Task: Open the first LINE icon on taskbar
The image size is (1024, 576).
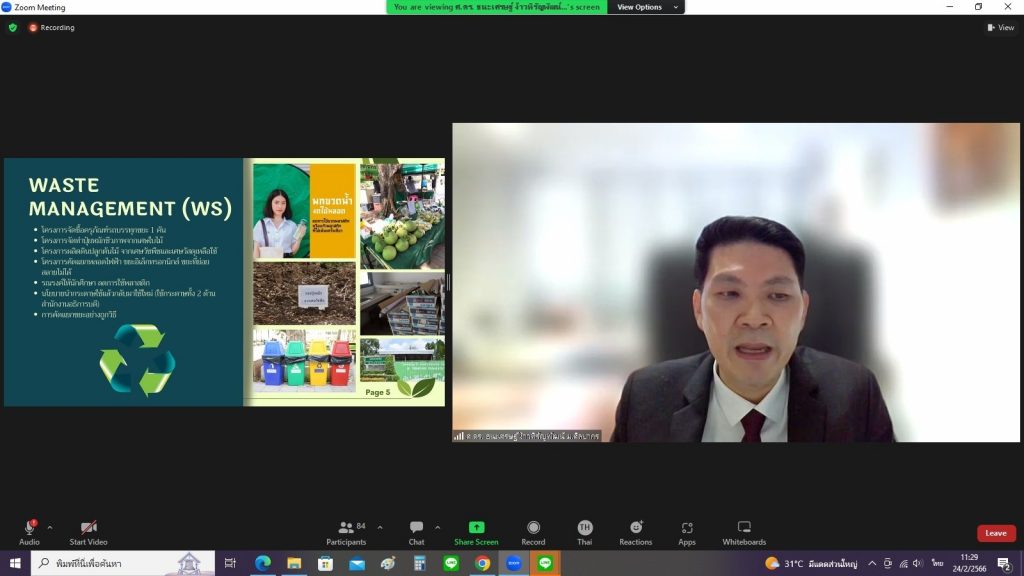Action: click(x=451, y=563)
